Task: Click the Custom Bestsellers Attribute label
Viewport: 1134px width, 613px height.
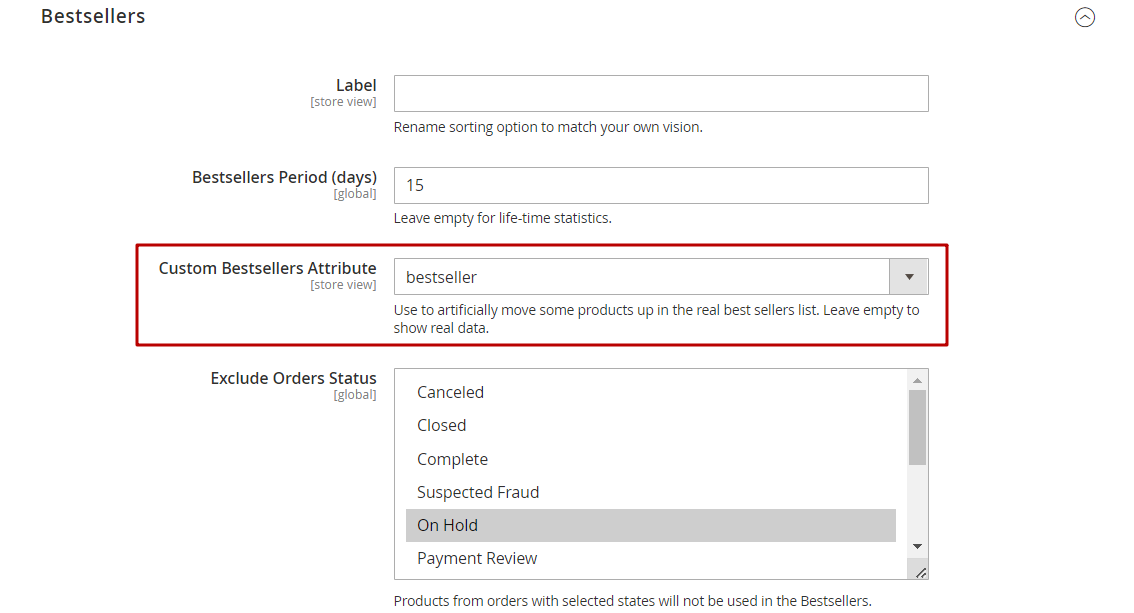Action: 268,268
